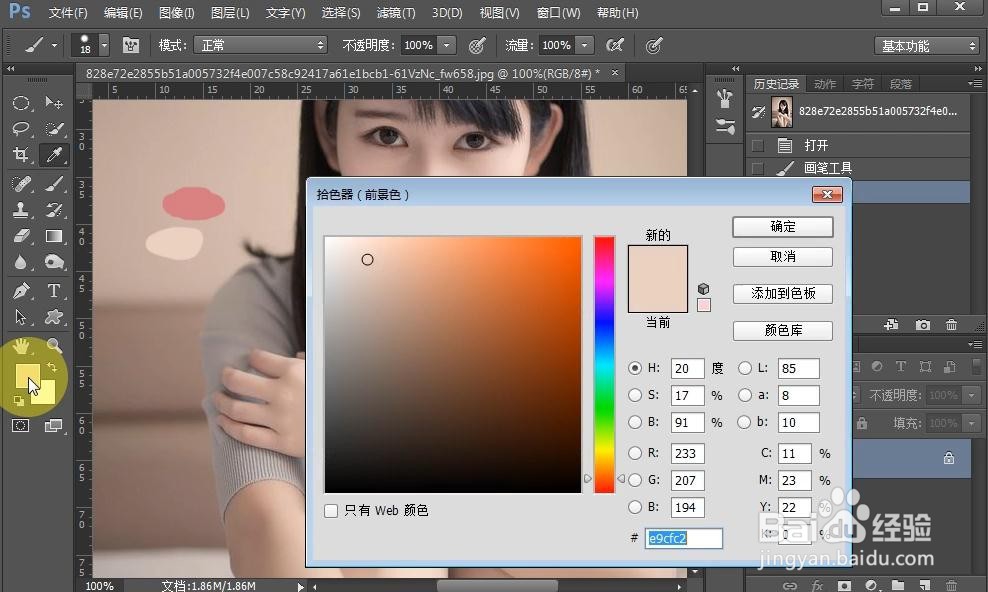Open the blend mode dropdown showing 正常
This screenshot has height=592, width=988.
[261, 44]
